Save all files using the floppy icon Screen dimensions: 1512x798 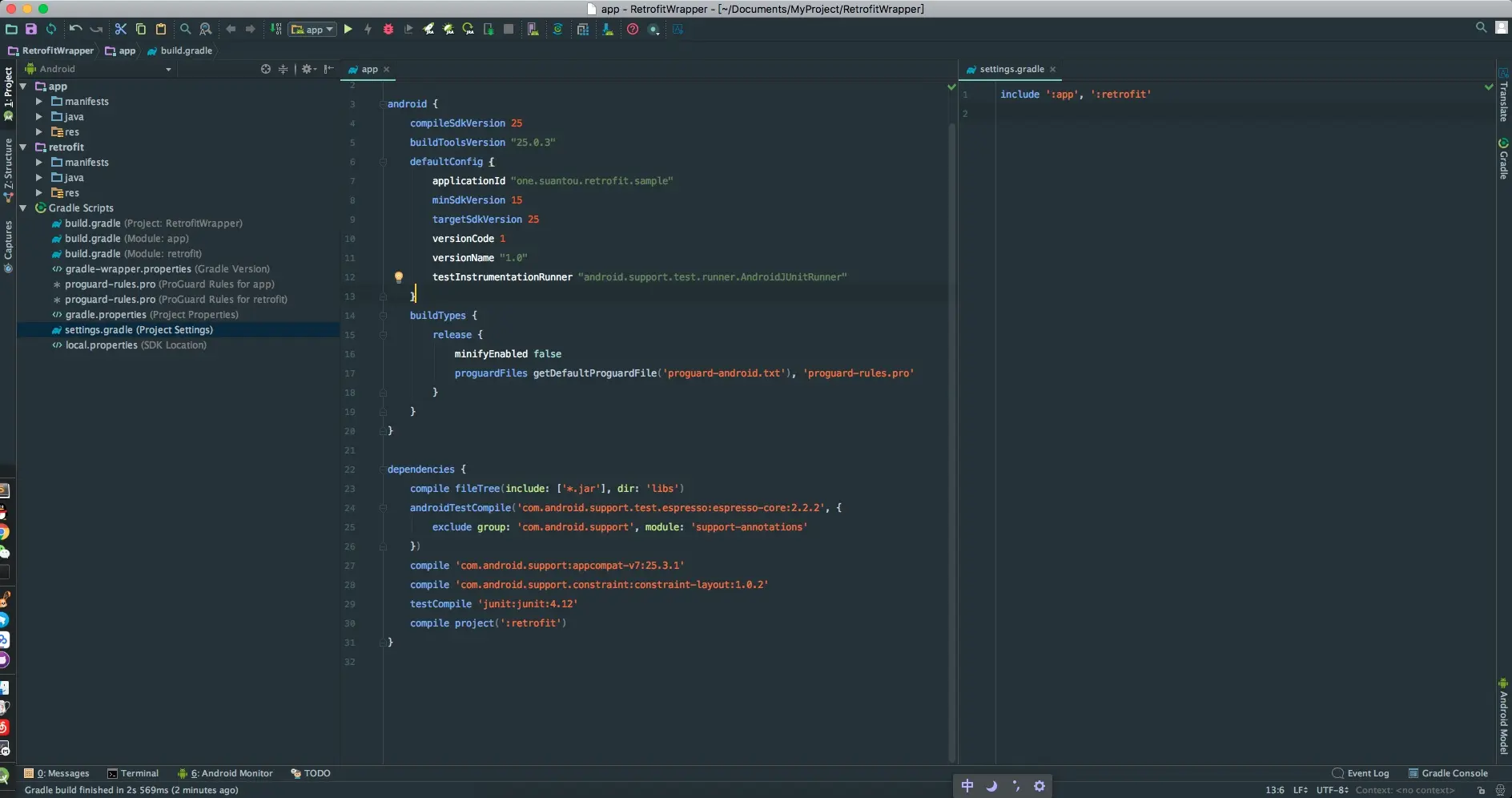click(x=31, y=30)
